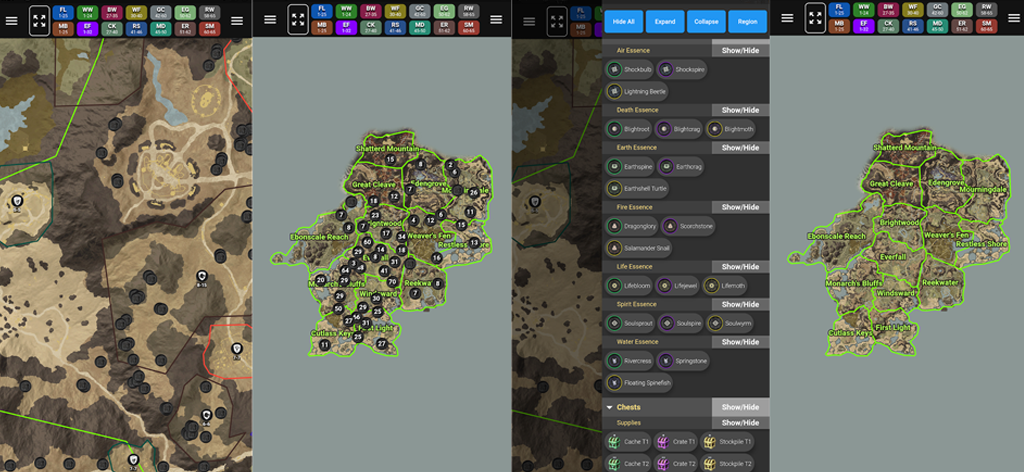Image resolution: width=1024 pixels, height=472 pixels.
Task: Click Show/Hide for Supplies
Action: tap(740, 422)
